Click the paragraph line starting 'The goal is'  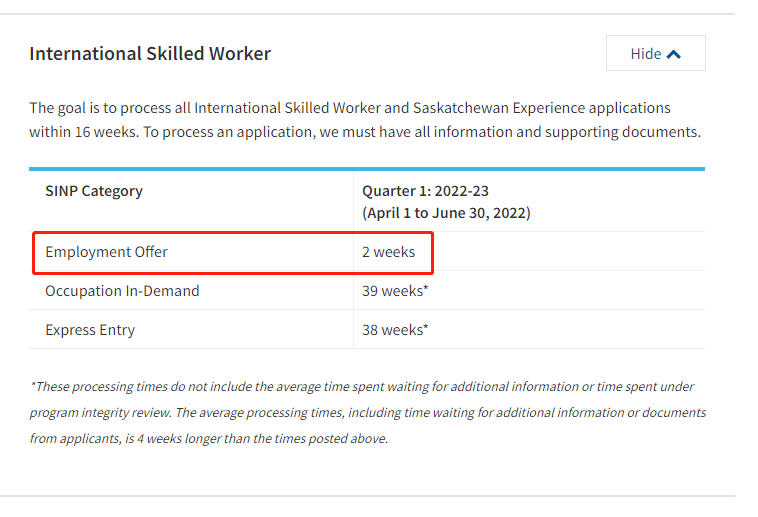(x=350, y=108)
